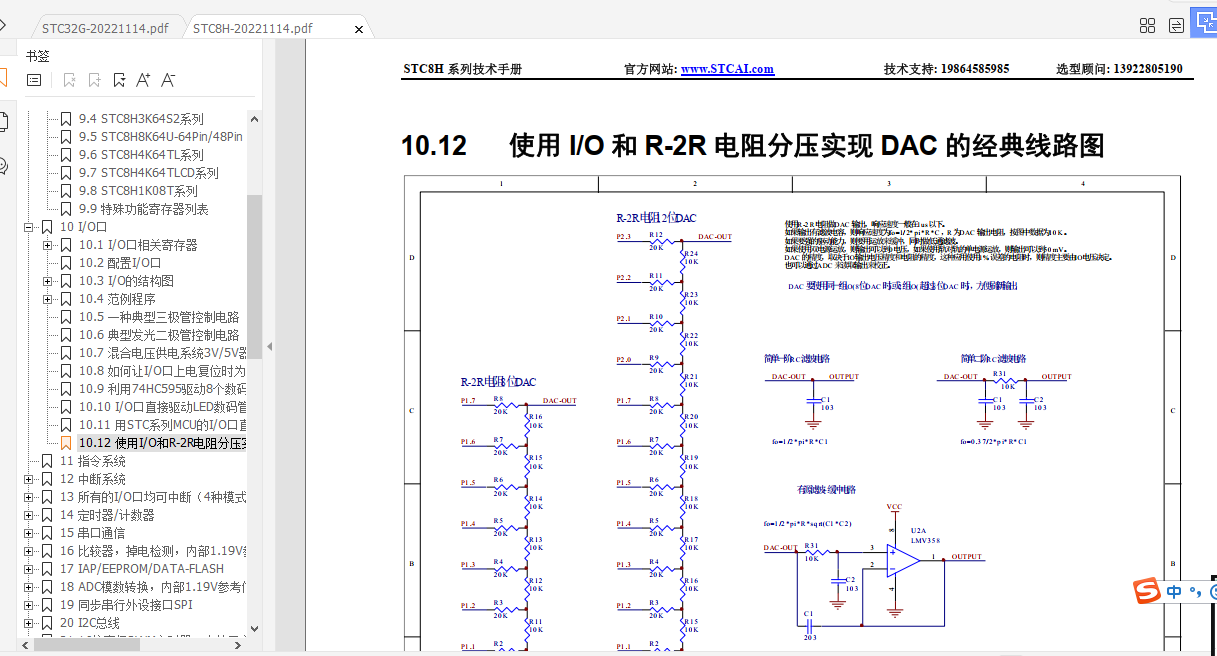Click the 技术支持: 19864585985 header text
Image resolution: width=1217 pixels, height=656 pixels.
click(x=946, y=69)
